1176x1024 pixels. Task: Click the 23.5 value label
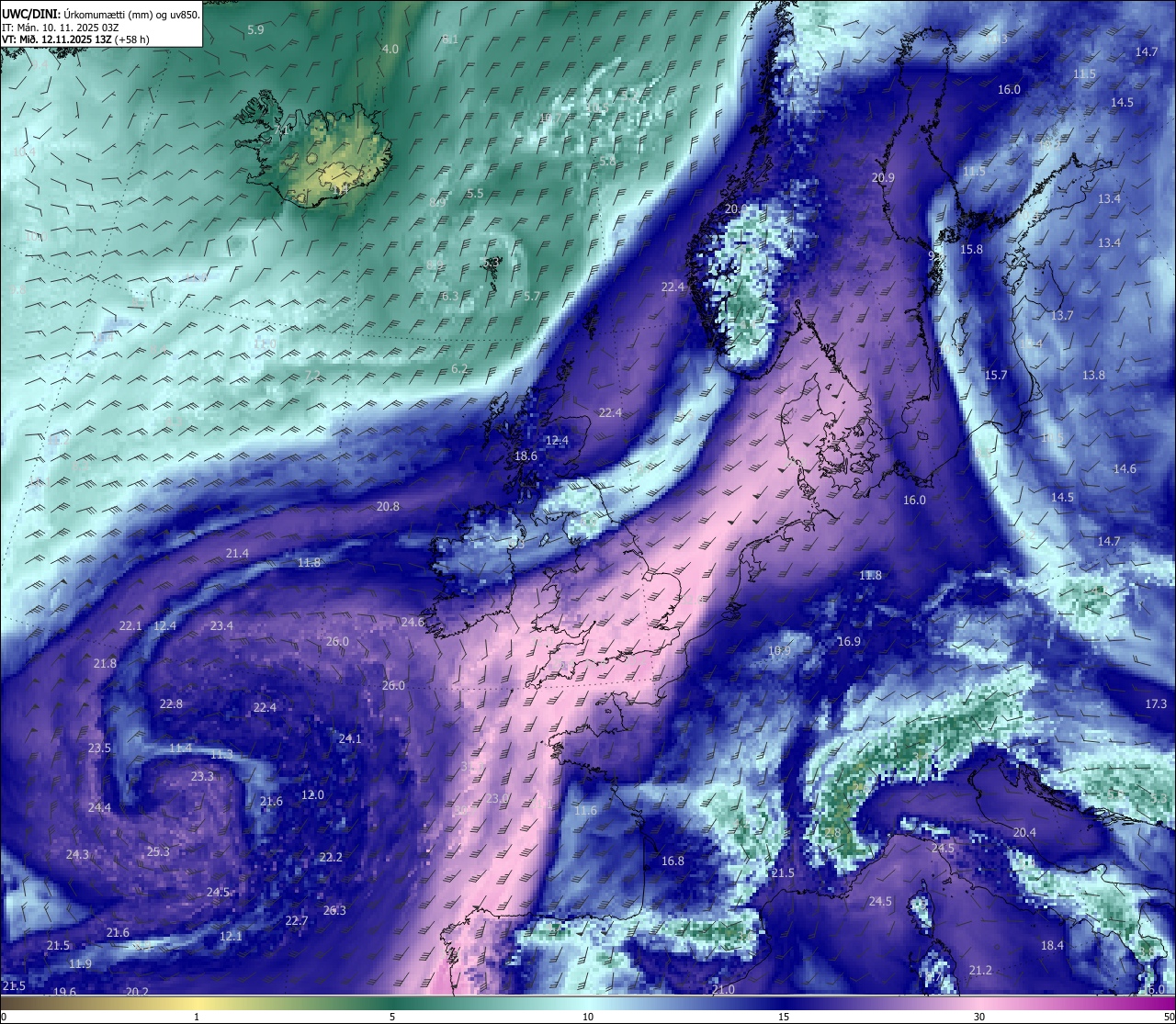tap(99, 748)
